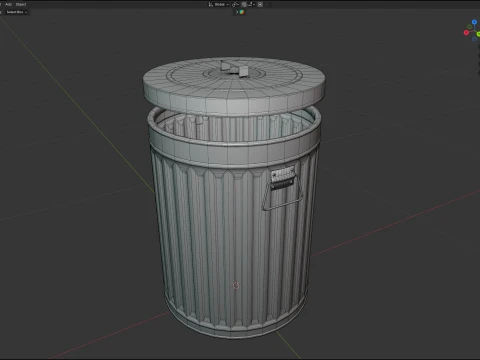Select the side handle on the trash can
Screen dimensions: 480x360
pyautogui.click(x=282, y=188)
